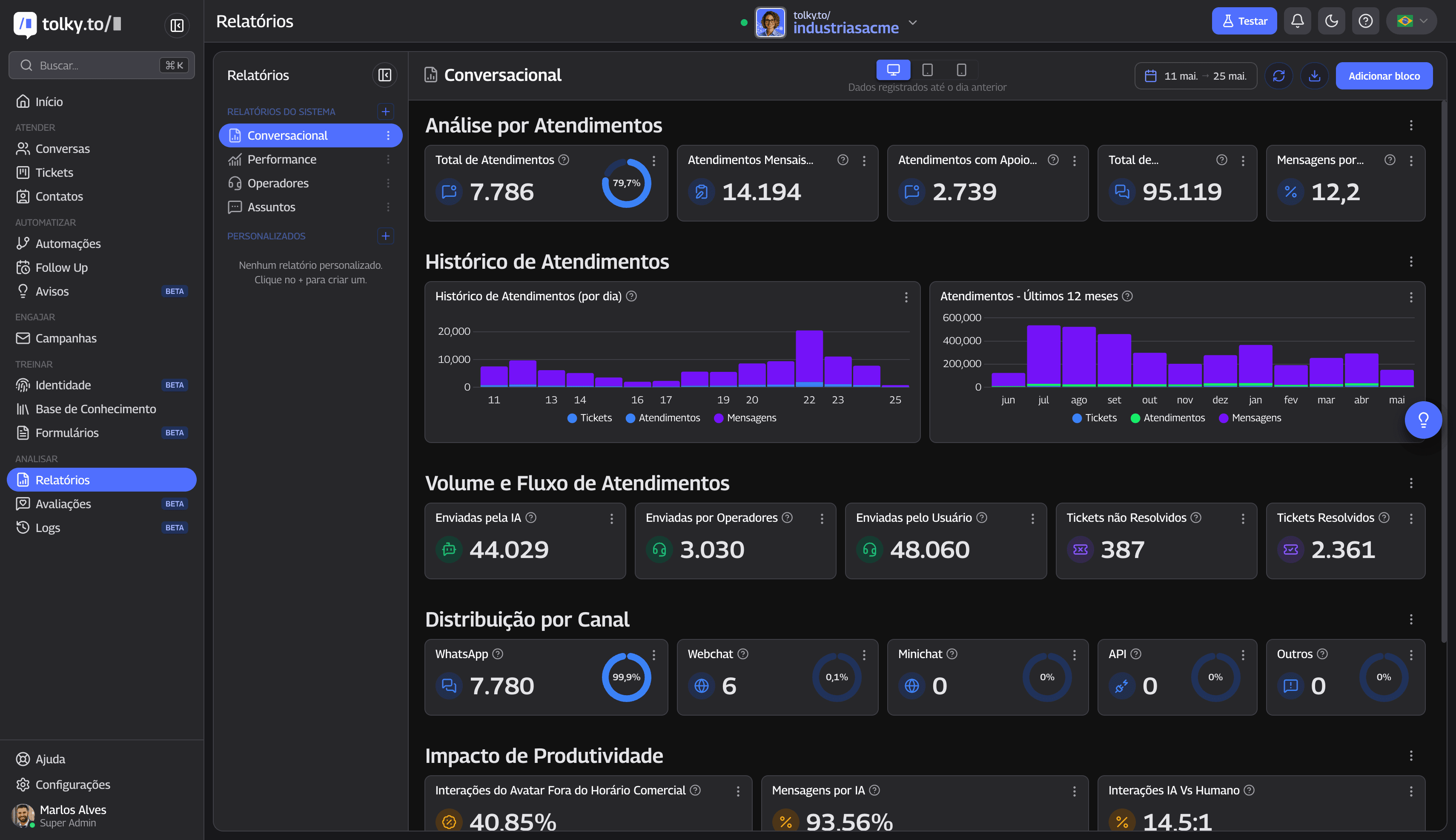Collapse the main sidebar panel icon
1456x840 pixels.
tap(176, 26)
